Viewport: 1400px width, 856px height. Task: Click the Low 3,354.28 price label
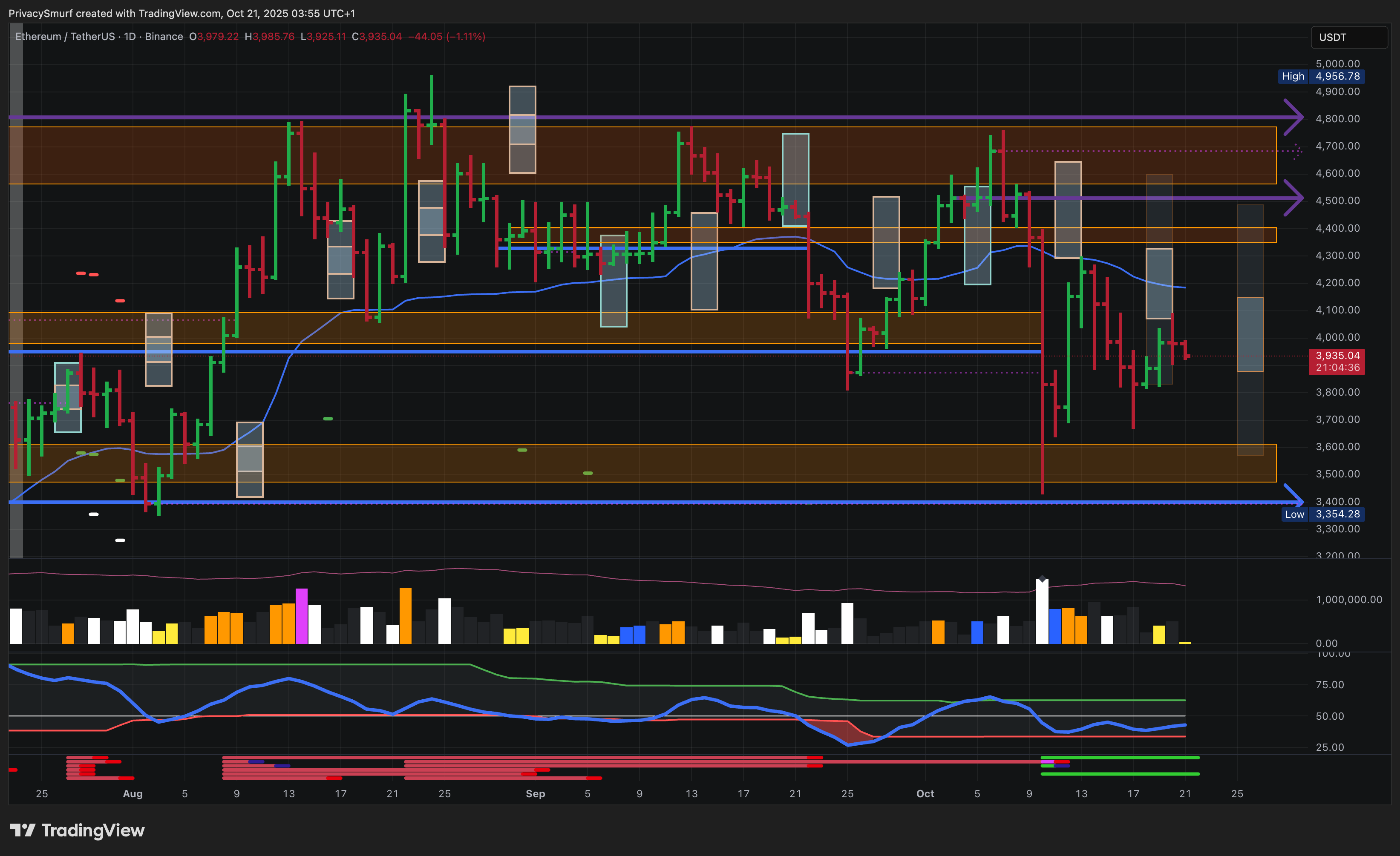click(x=1323, y=514)
